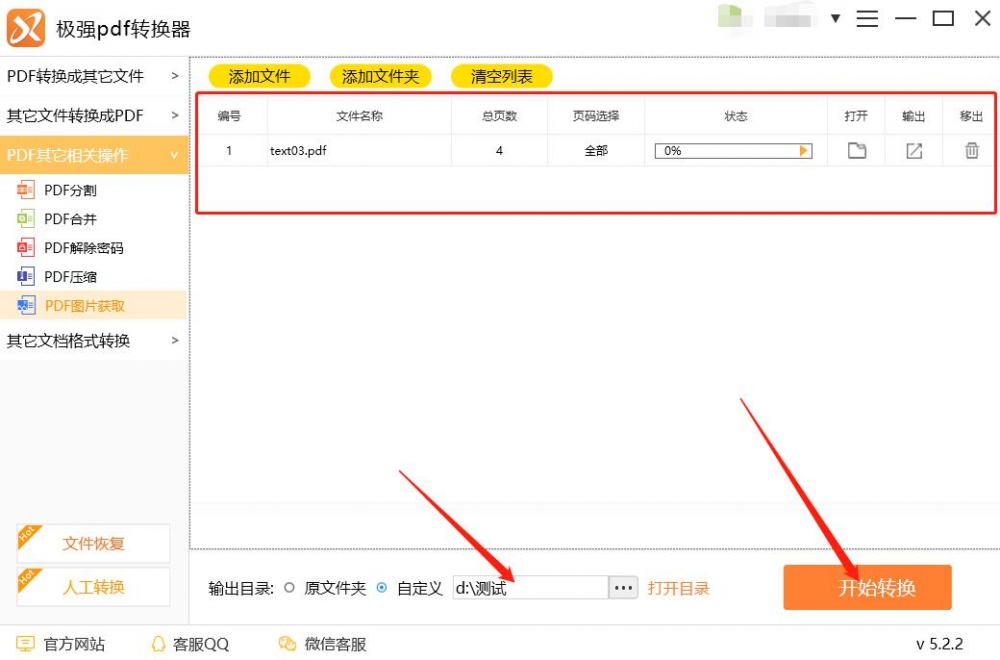Click the 输出 icon for text03.pdf
The width and height of the screenshot is (1000, 660).
913,150
